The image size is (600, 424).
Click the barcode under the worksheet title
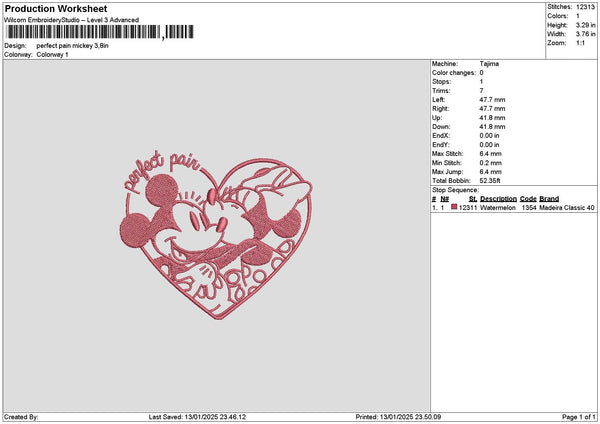point(100,32)
